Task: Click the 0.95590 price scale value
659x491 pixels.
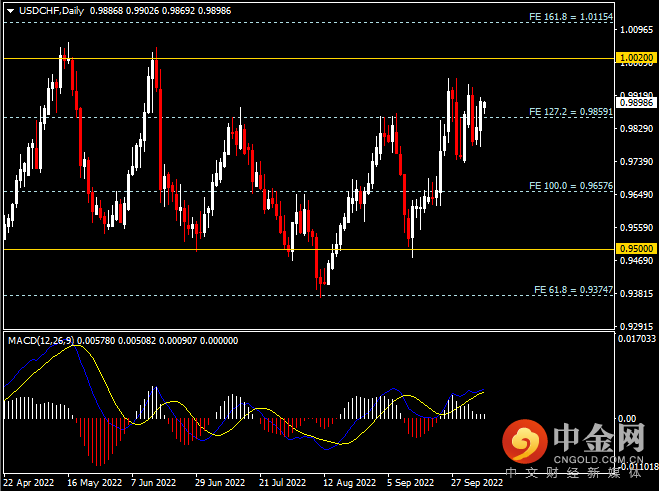Action: click(x=637, y=227)
